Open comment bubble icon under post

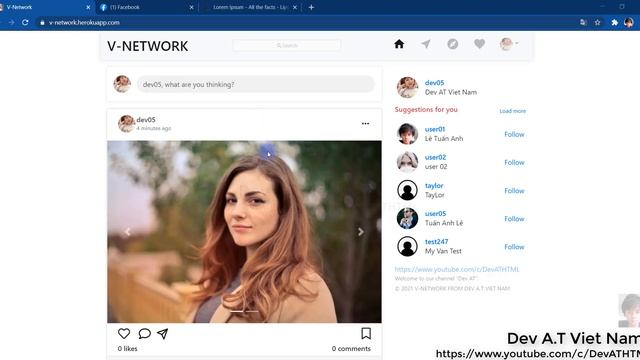[x=144, y=333]
